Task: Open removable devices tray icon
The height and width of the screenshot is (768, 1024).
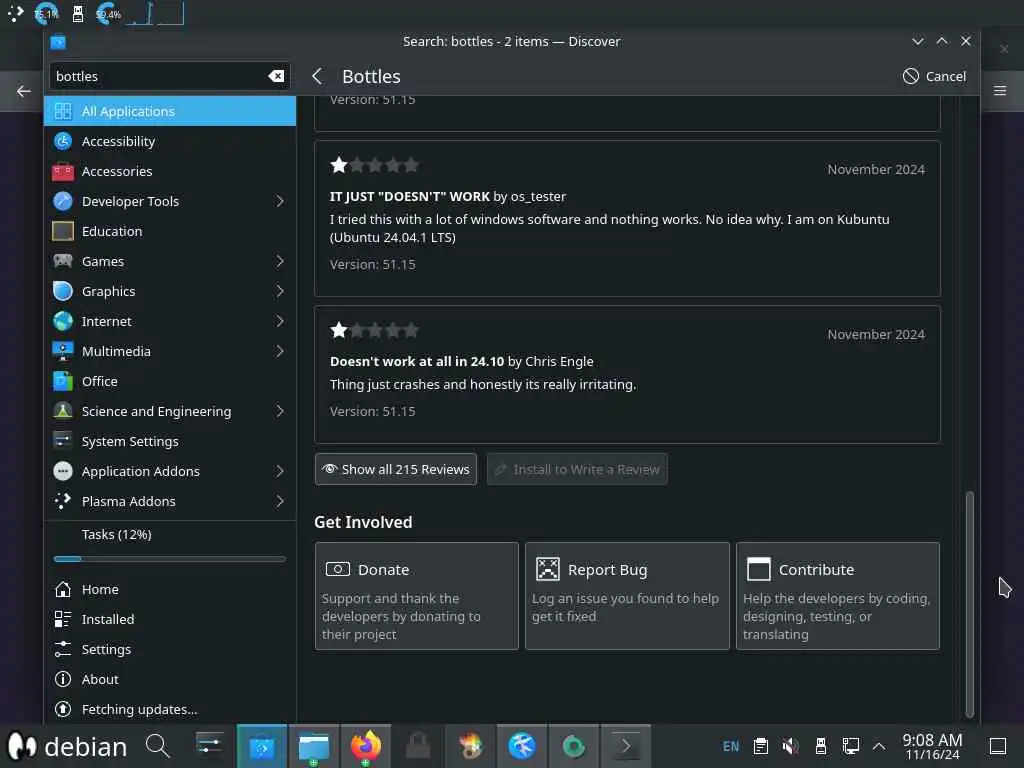Action: [x=821, y=746]
